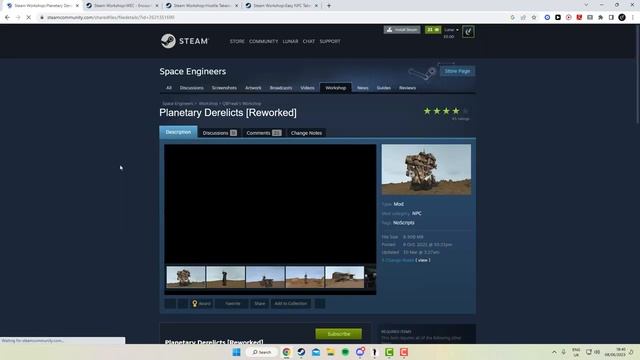Image resolution: width=640 pixels, height=360 pixels.
Task: Click the Steam logo in header
Action: [x=184, y=41]
